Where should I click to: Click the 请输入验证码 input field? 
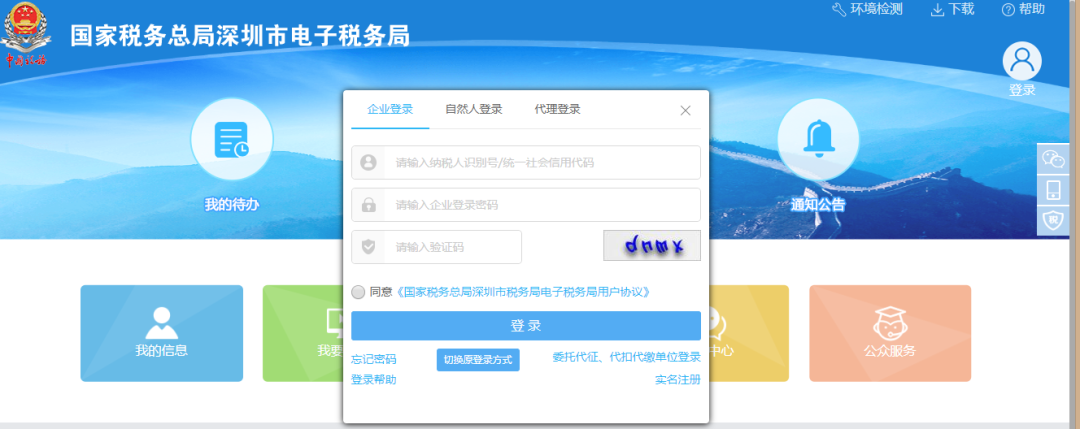(x=437, y=247)
